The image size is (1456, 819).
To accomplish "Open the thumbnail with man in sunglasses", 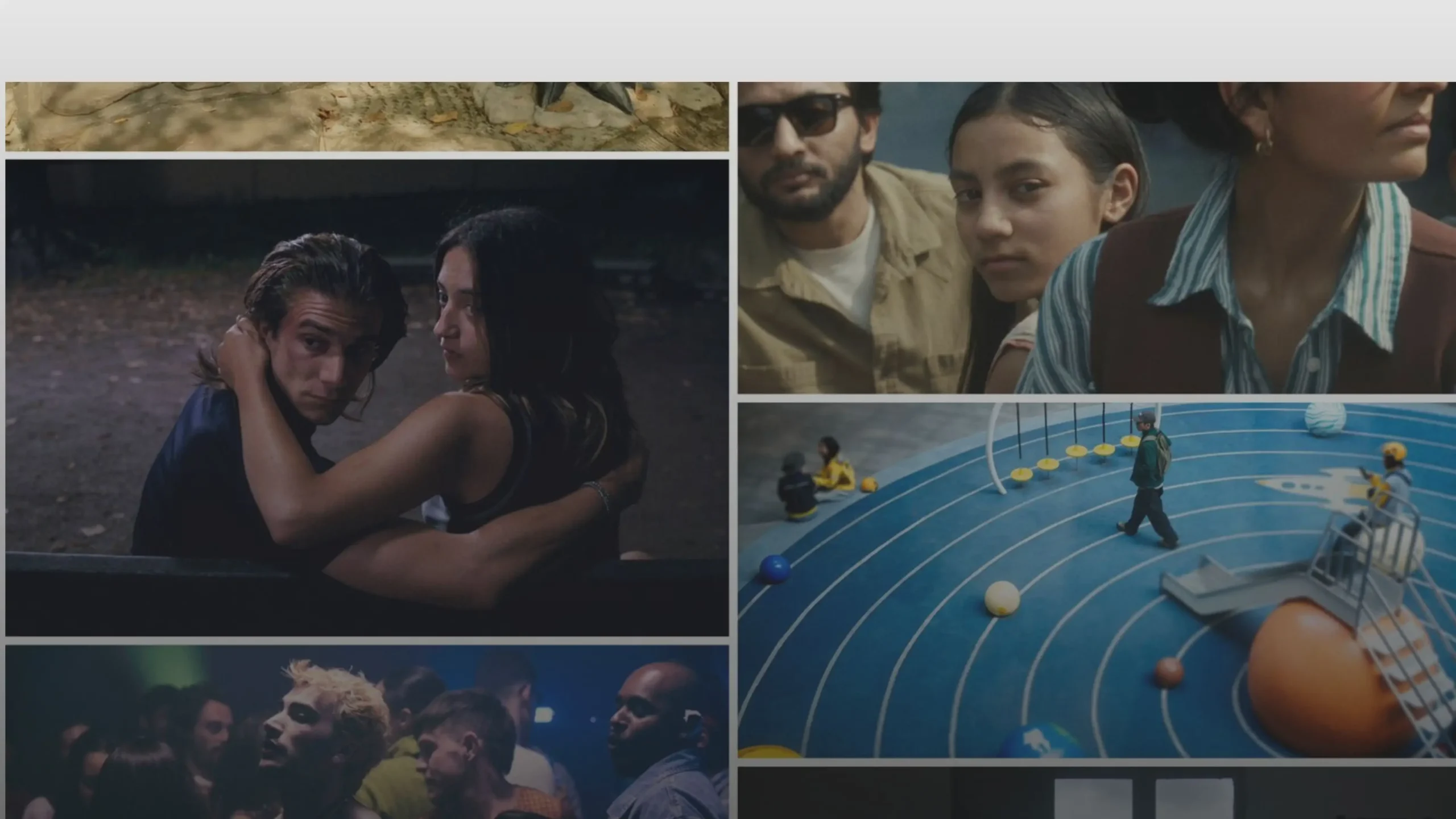I will (x=1097, y=237).
